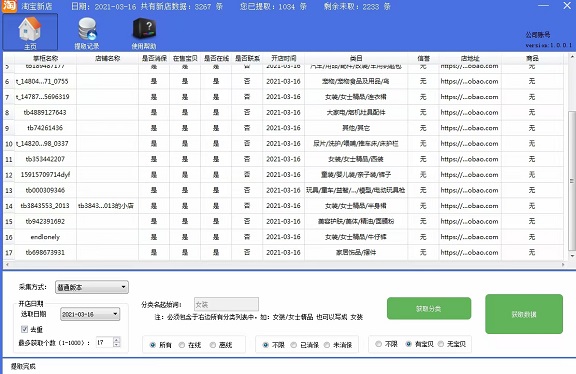Select row number 16 in the table
This screenshot has height=374, width=576.
[x=9, y=237]
